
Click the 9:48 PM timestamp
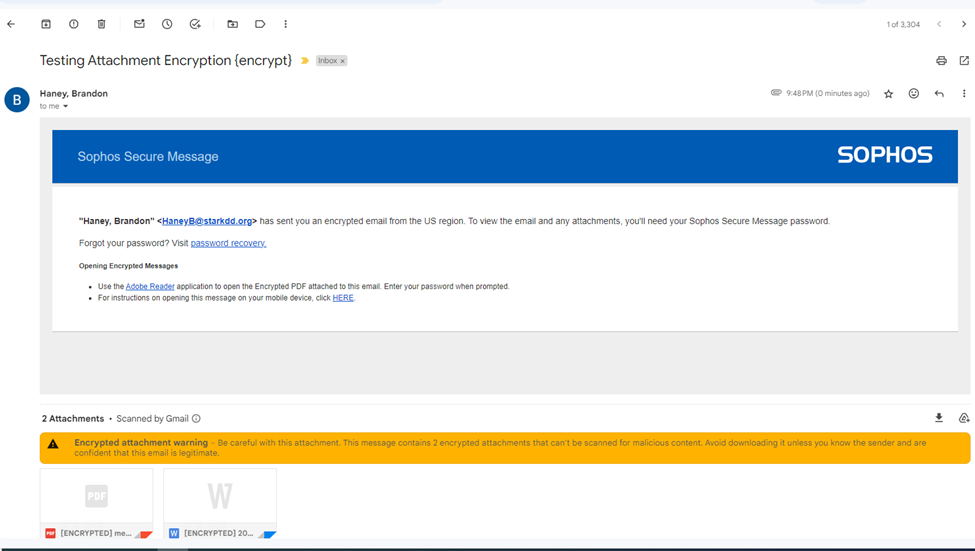828,93
